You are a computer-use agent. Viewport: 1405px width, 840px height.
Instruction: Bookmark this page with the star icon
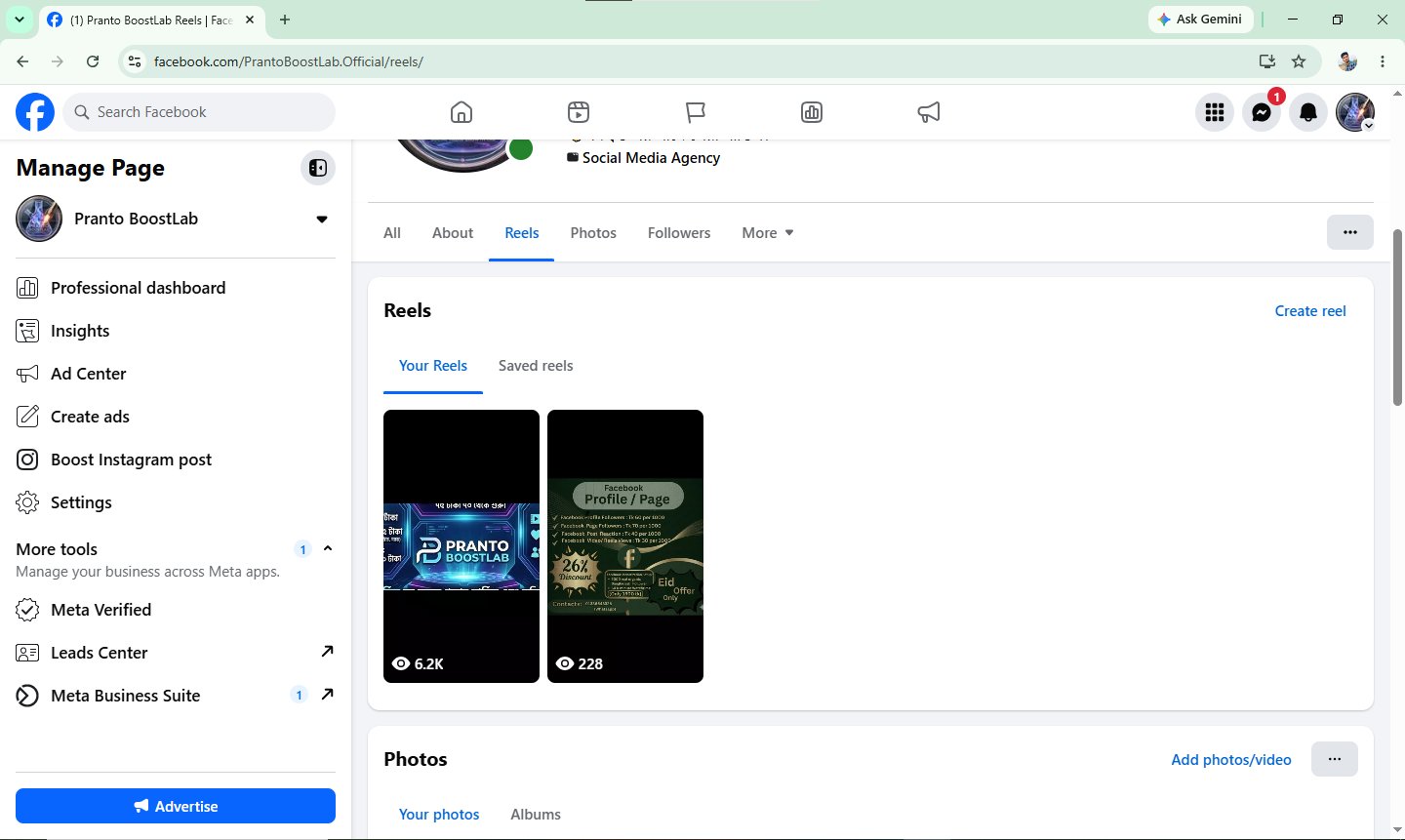(1299, 61)
